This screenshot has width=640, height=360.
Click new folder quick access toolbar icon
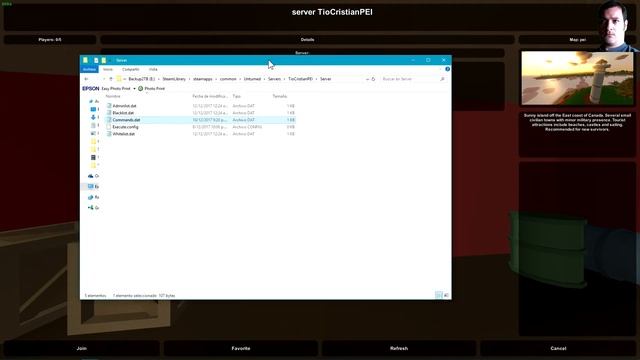pos(104,60)
